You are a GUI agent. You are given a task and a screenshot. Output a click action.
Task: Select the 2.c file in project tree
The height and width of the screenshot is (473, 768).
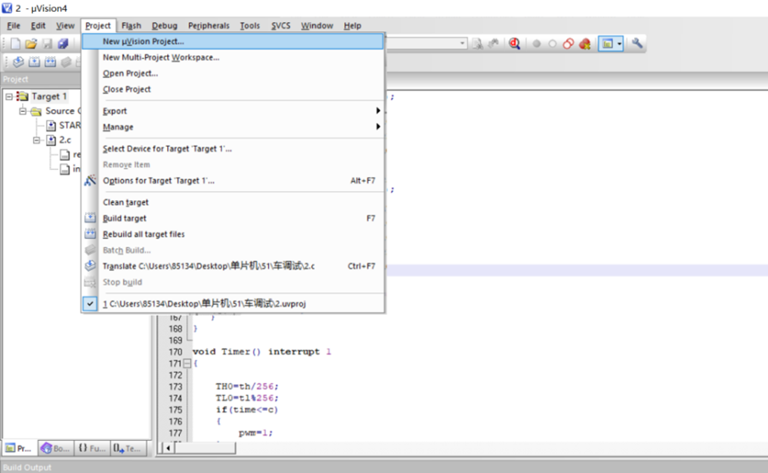point(65,140)
